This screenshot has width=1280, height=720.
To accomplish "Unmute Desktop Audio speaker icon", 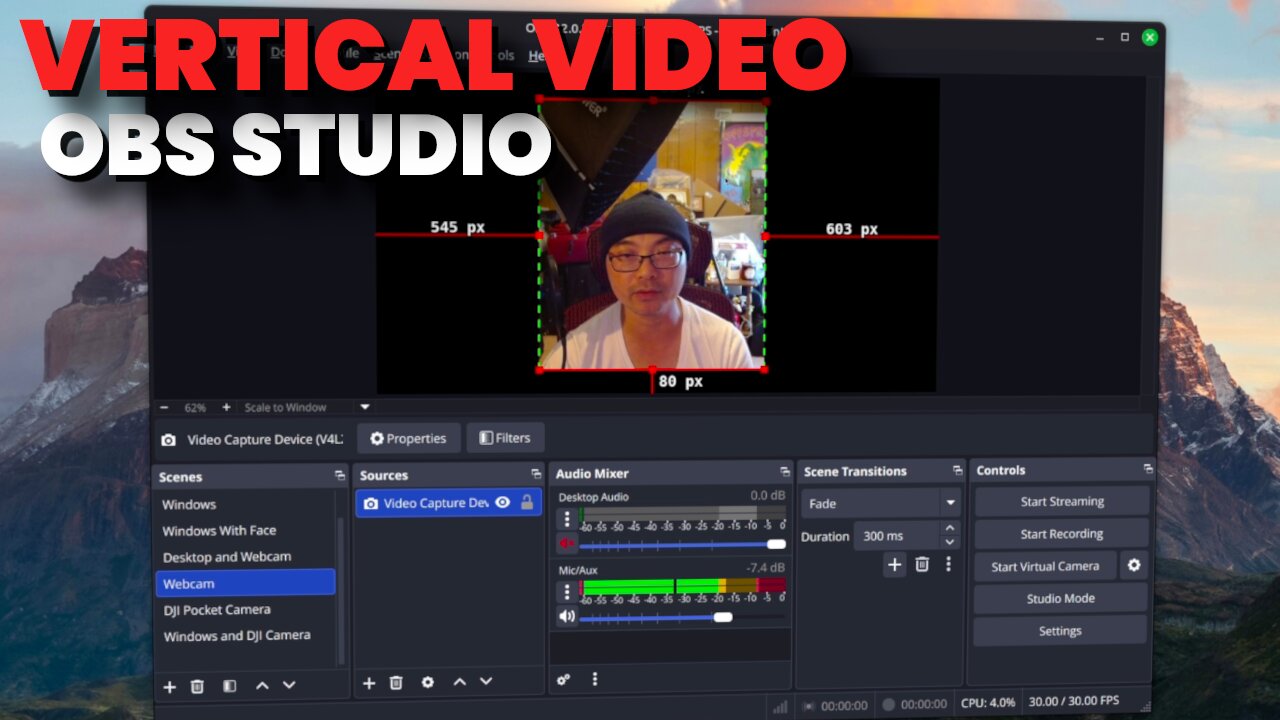I will click(x=567, y=543).
